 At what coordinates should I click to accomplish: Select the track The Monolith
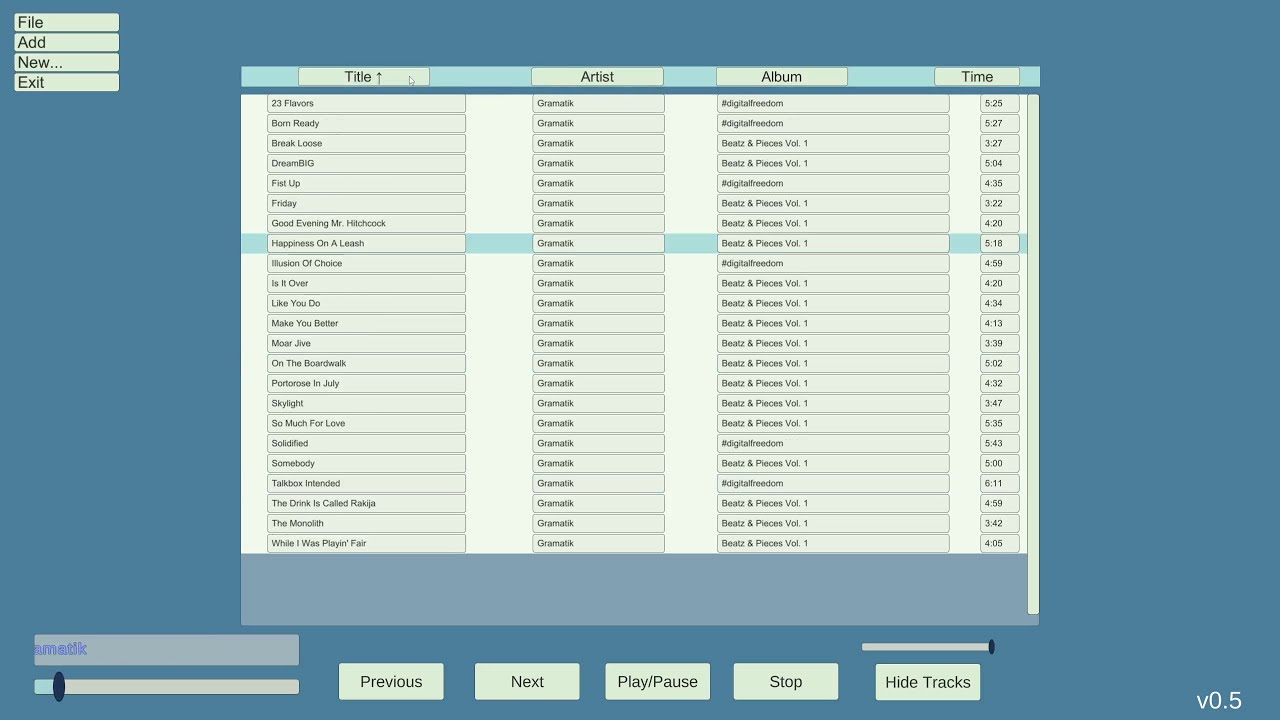pos(366,523)
